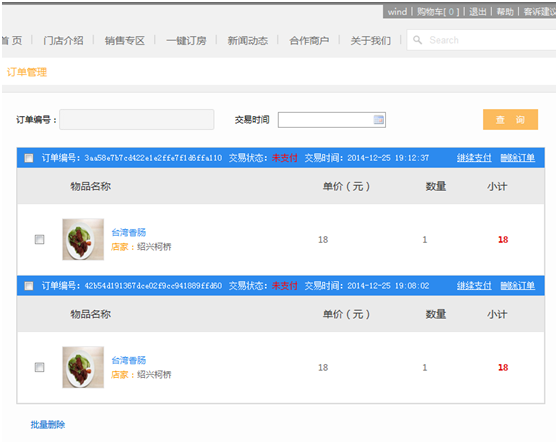Open 台湾香肠 link in the 19:08:02 order
The height and width of the screenshot is (444, 558).
(x=129, y=360)
